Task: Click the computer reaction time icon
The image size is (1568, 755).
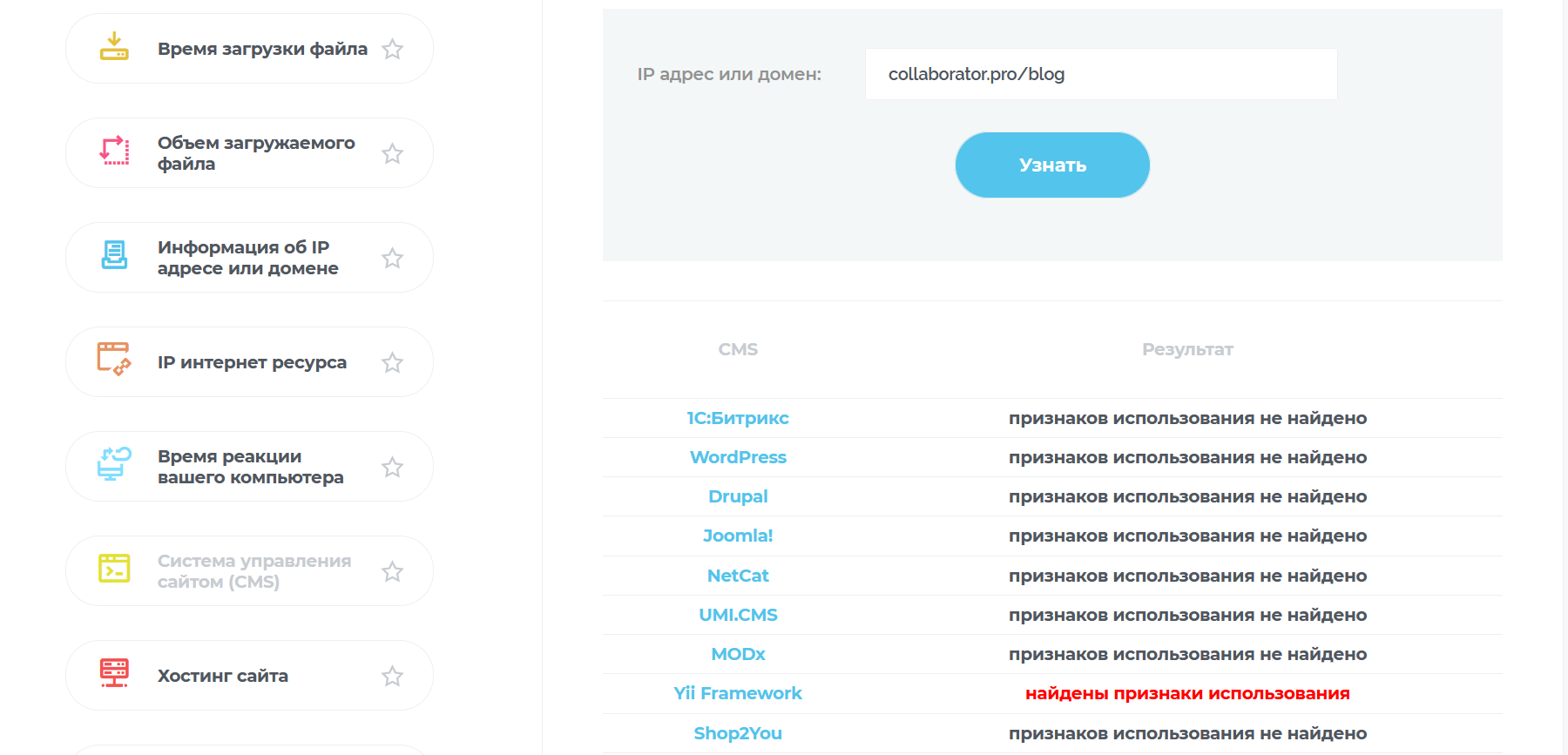Action: click(x=114, y=464)
